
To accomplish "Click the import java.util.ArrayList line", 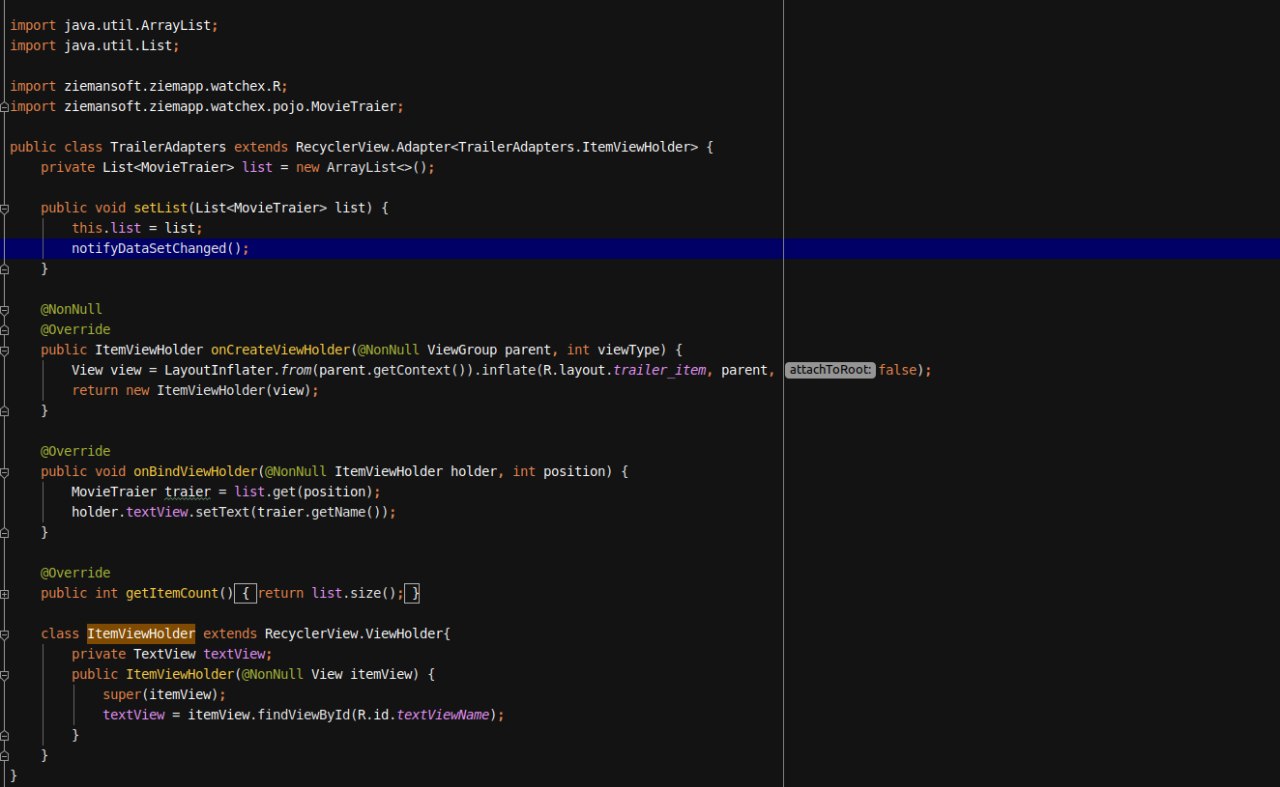I will 115,25.
